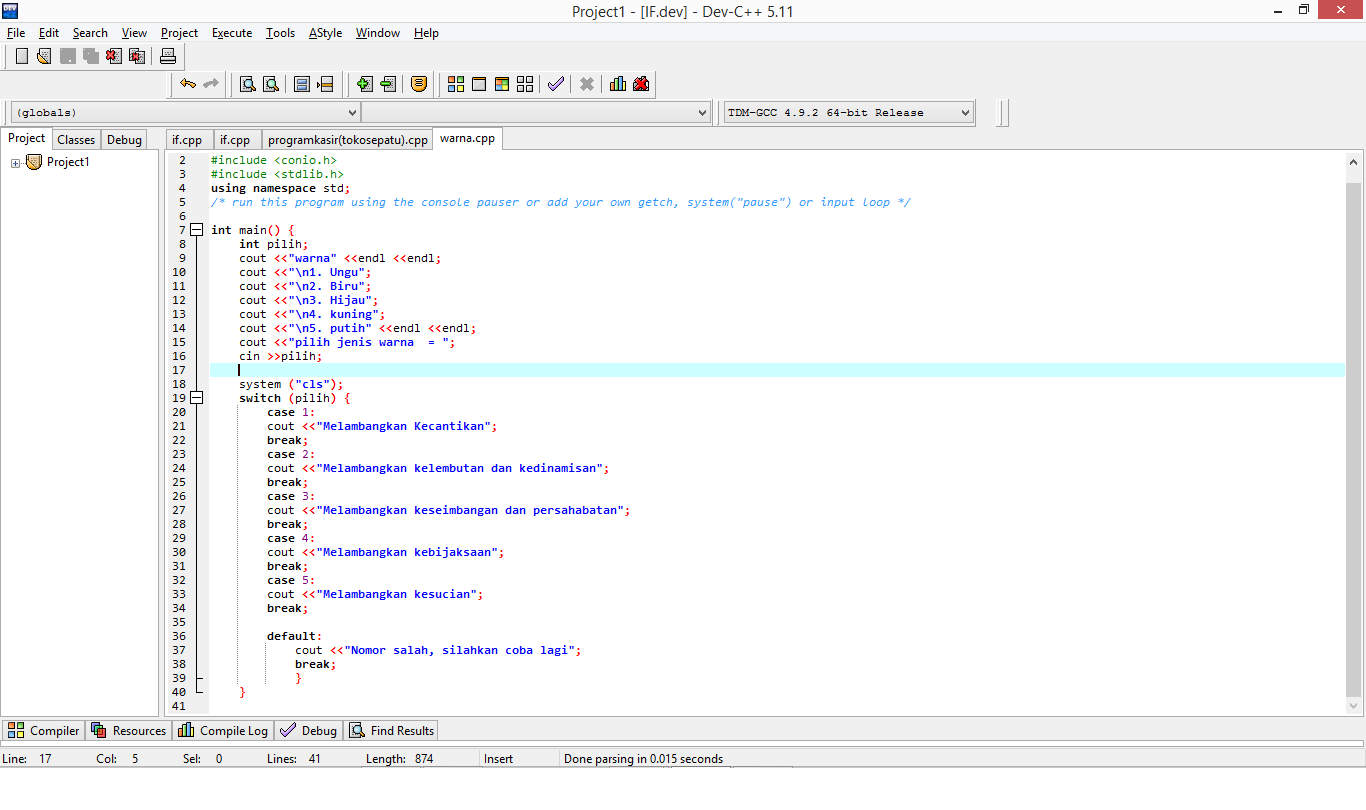
Task: Open the Execute menu
Action: [232, 33]
